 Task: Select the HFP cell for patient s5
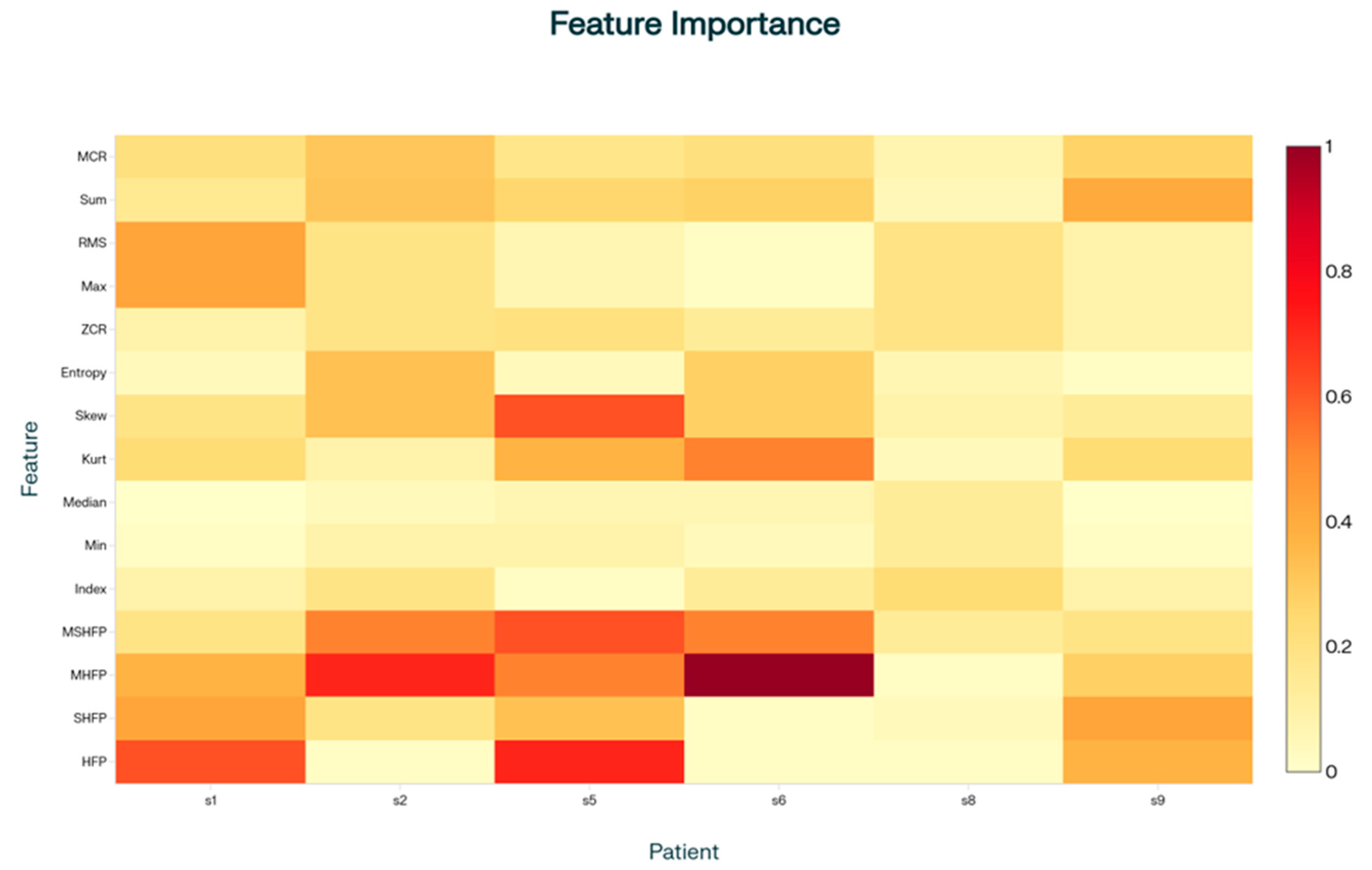point(589,761)
